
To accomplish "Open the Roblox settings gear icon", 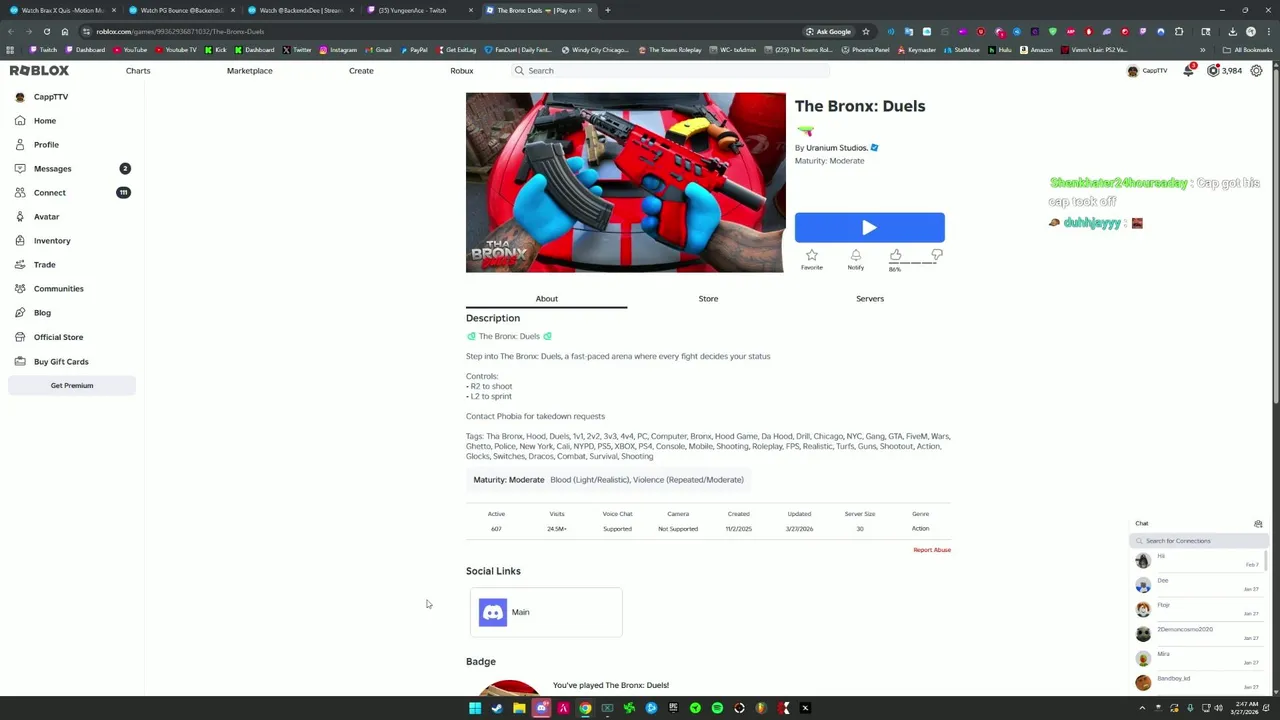I will pyautogui.click(x=1256, y=71).
